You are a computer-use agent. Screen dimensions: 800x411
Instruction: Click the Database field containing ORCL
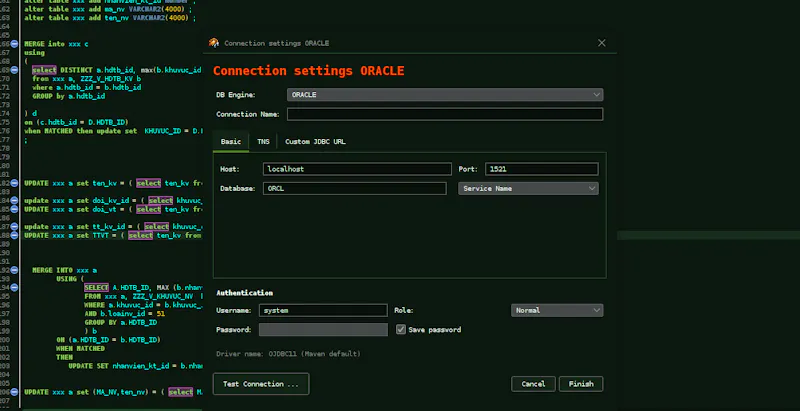355,188
